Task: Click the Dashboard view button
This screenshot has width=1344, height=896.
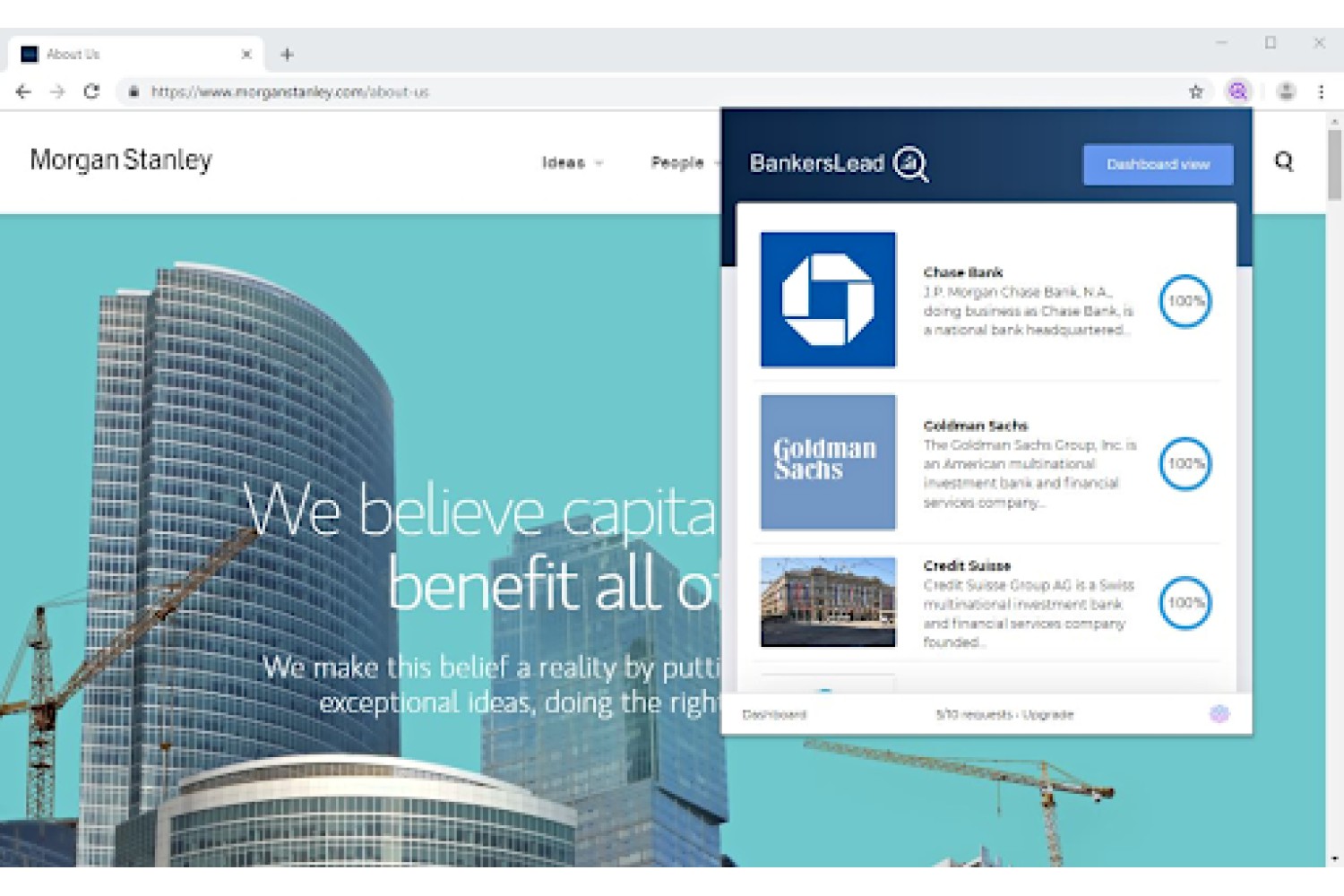Action: tap(1158, 165)
